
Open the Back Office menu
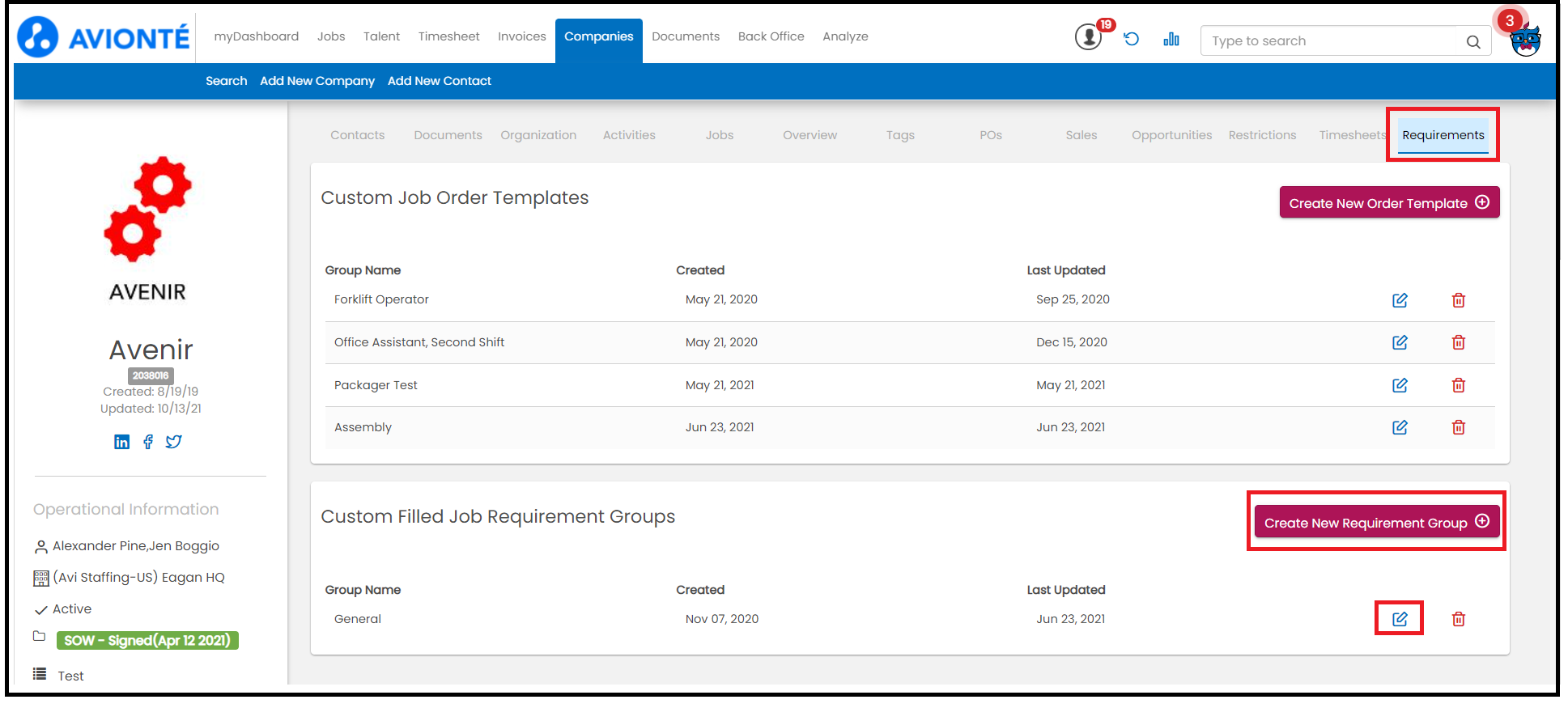[771, 36]
